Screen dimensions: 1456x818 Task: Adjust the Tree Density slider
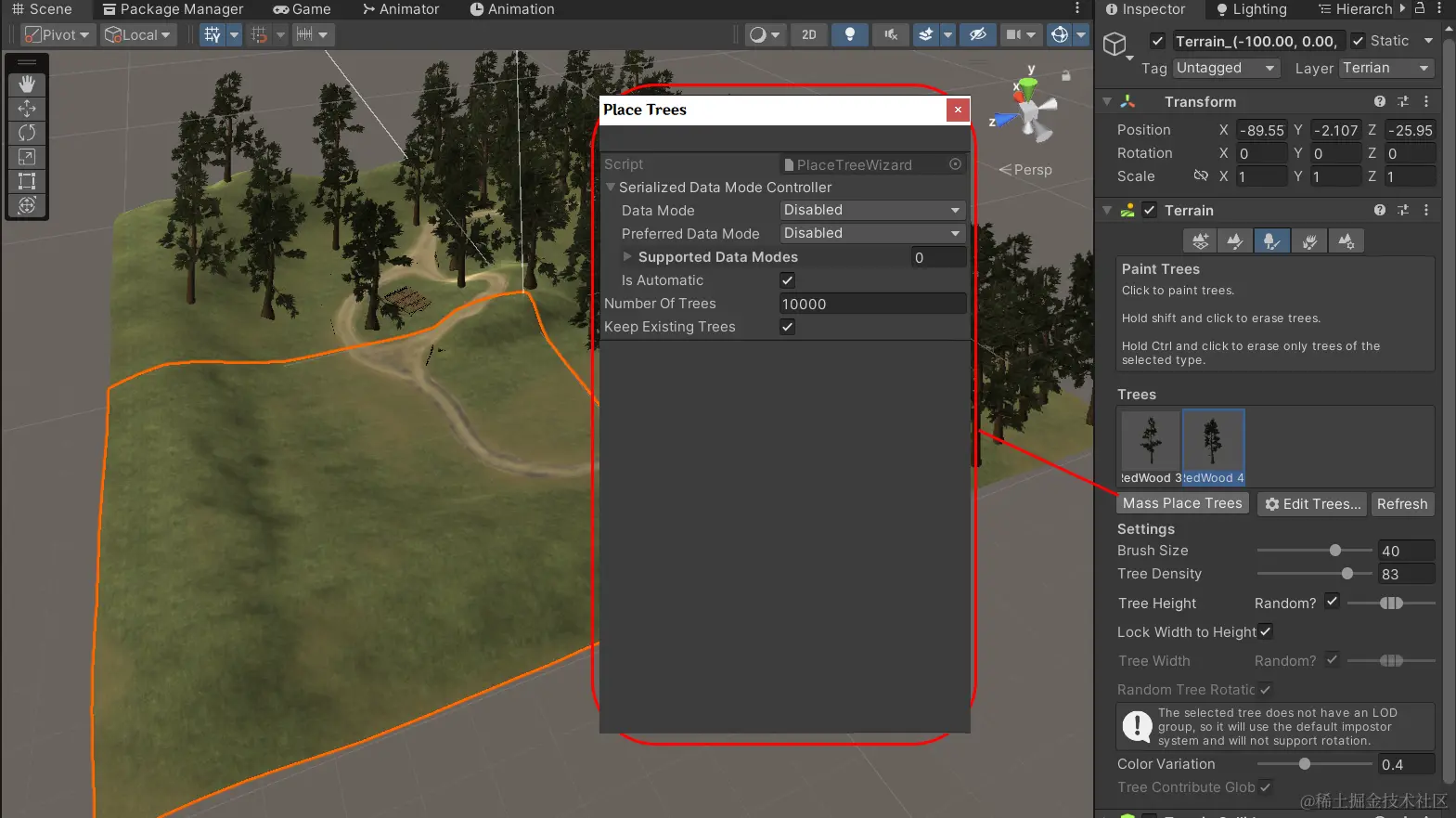tap(1314, 574)
